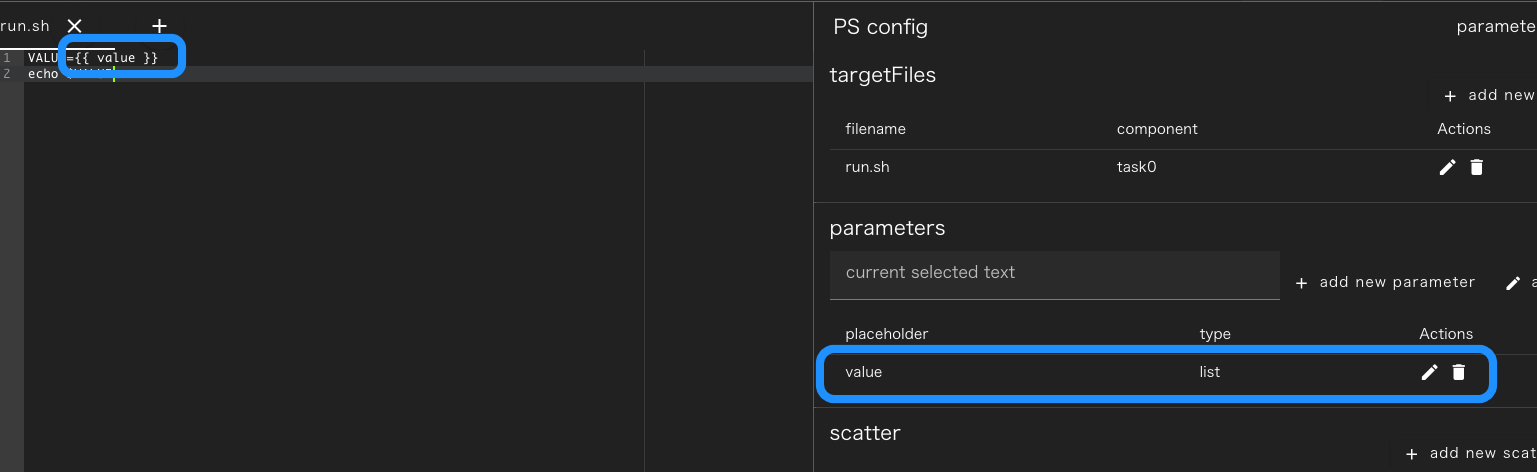Click the pencil icon beside add new parameter
The image size is (1537, 472).
(x=1513, y=283)
